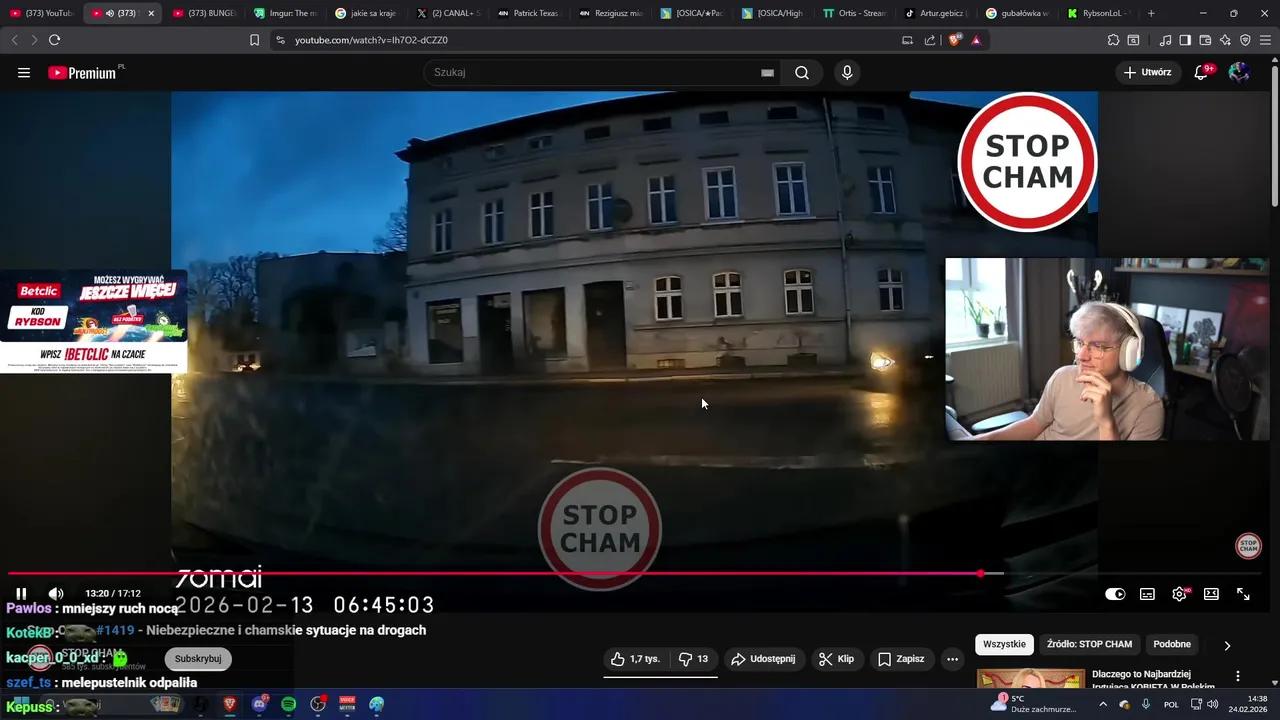1280x720 pixels.
Task: Go back with the browser back arrow
Action: (x=14, y=40)
